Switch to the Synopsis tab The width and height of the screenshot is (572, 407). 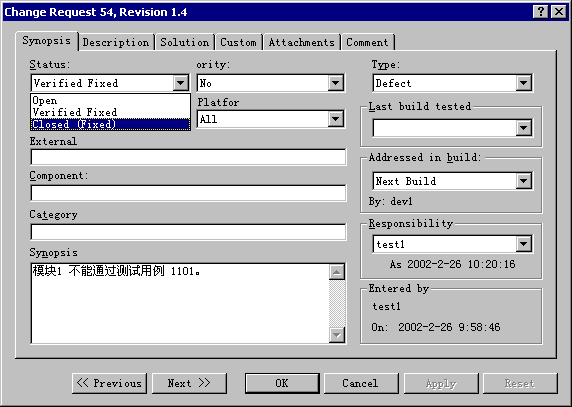[x=47, y=41]
